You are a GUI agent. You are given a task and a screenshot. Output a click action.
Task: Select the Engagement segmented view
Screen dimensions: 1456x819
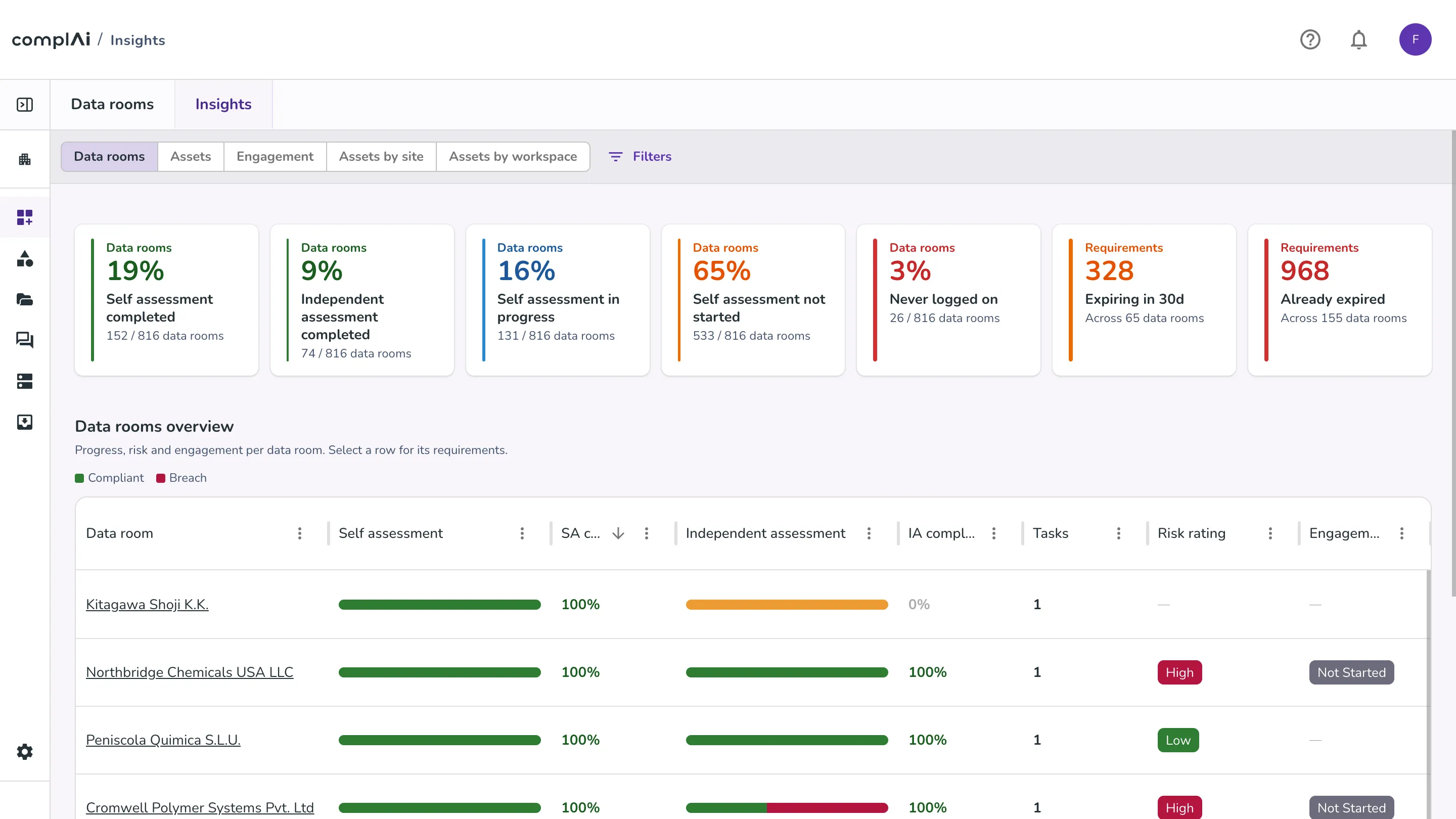pyautogui.click(x=275, y=157)
